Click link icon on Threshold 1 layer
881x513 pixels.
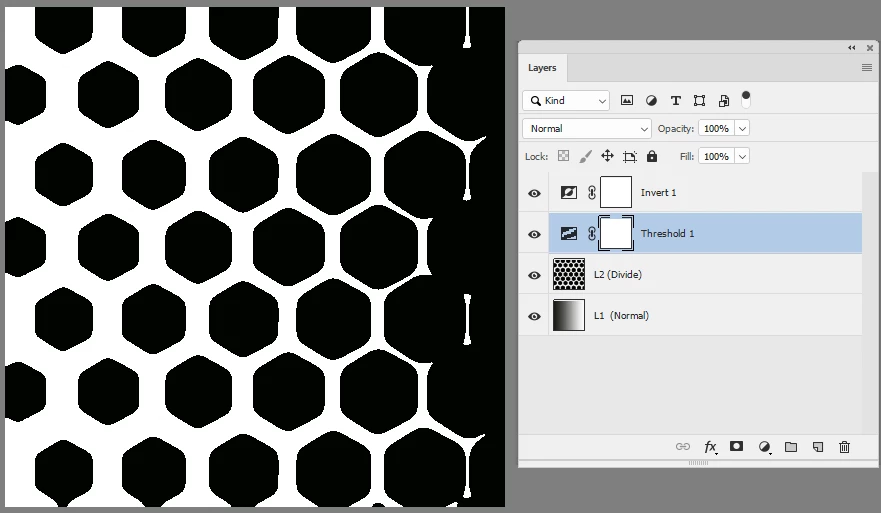point(592,234)
